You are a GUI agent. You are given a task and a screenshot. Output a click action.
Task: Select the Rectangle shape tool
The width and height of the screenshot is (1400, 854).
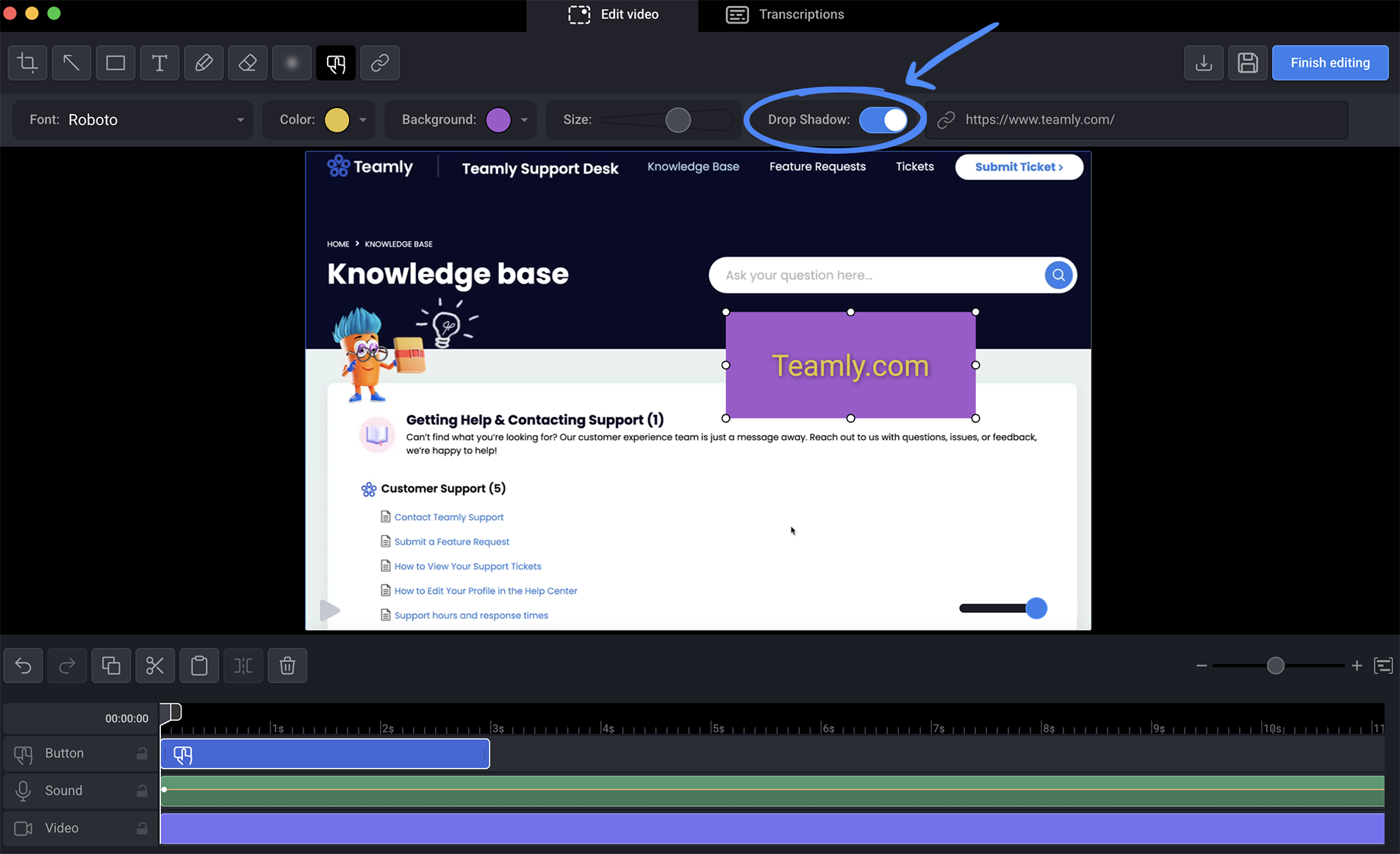click(115, 62)
